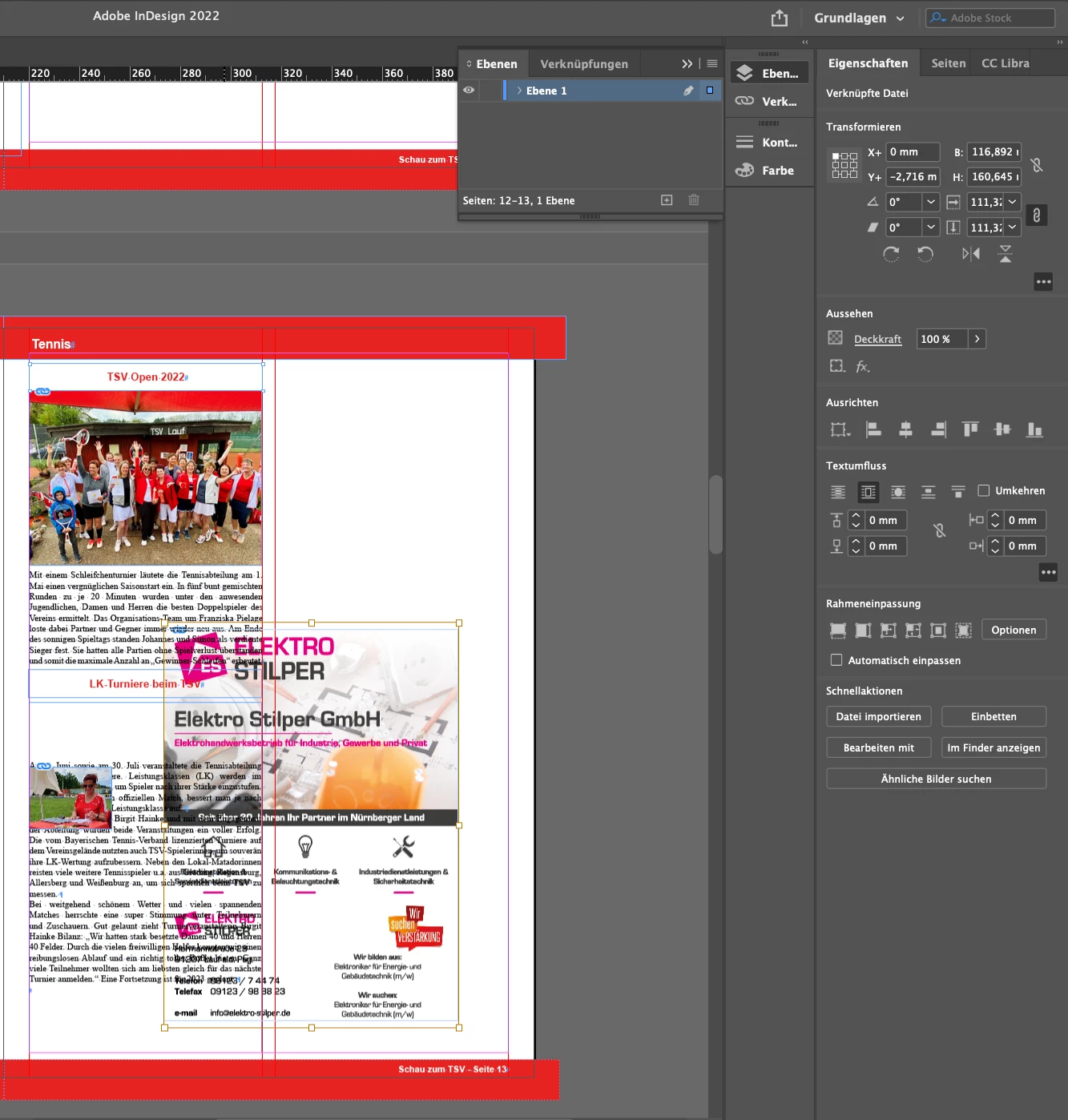The image size is (1068, 1120).
Task: Open the fx effects menu
Action: pos(863,366)
